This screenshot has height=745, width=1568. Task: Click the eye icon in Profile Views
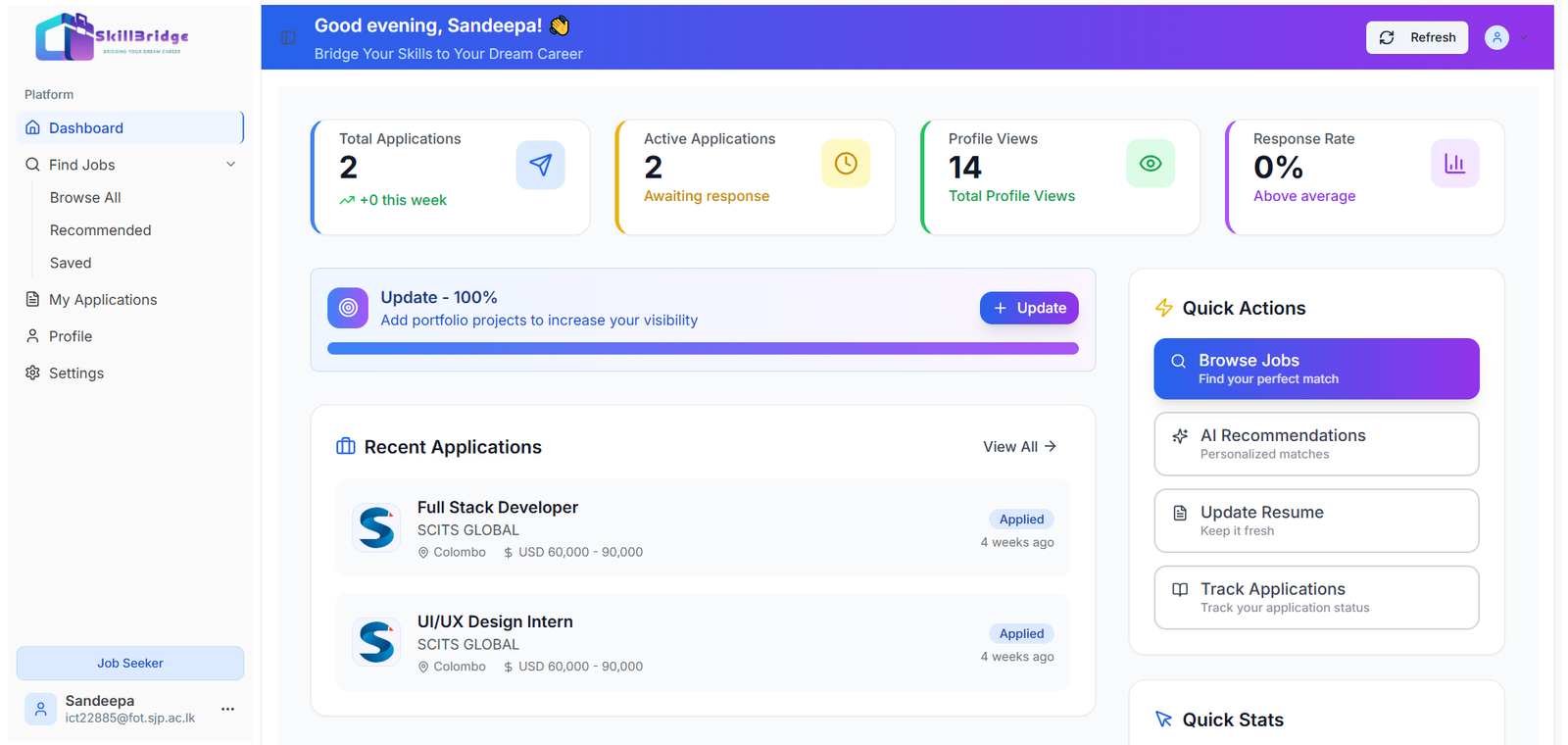pyautogui.click(x=1150, y=164)
